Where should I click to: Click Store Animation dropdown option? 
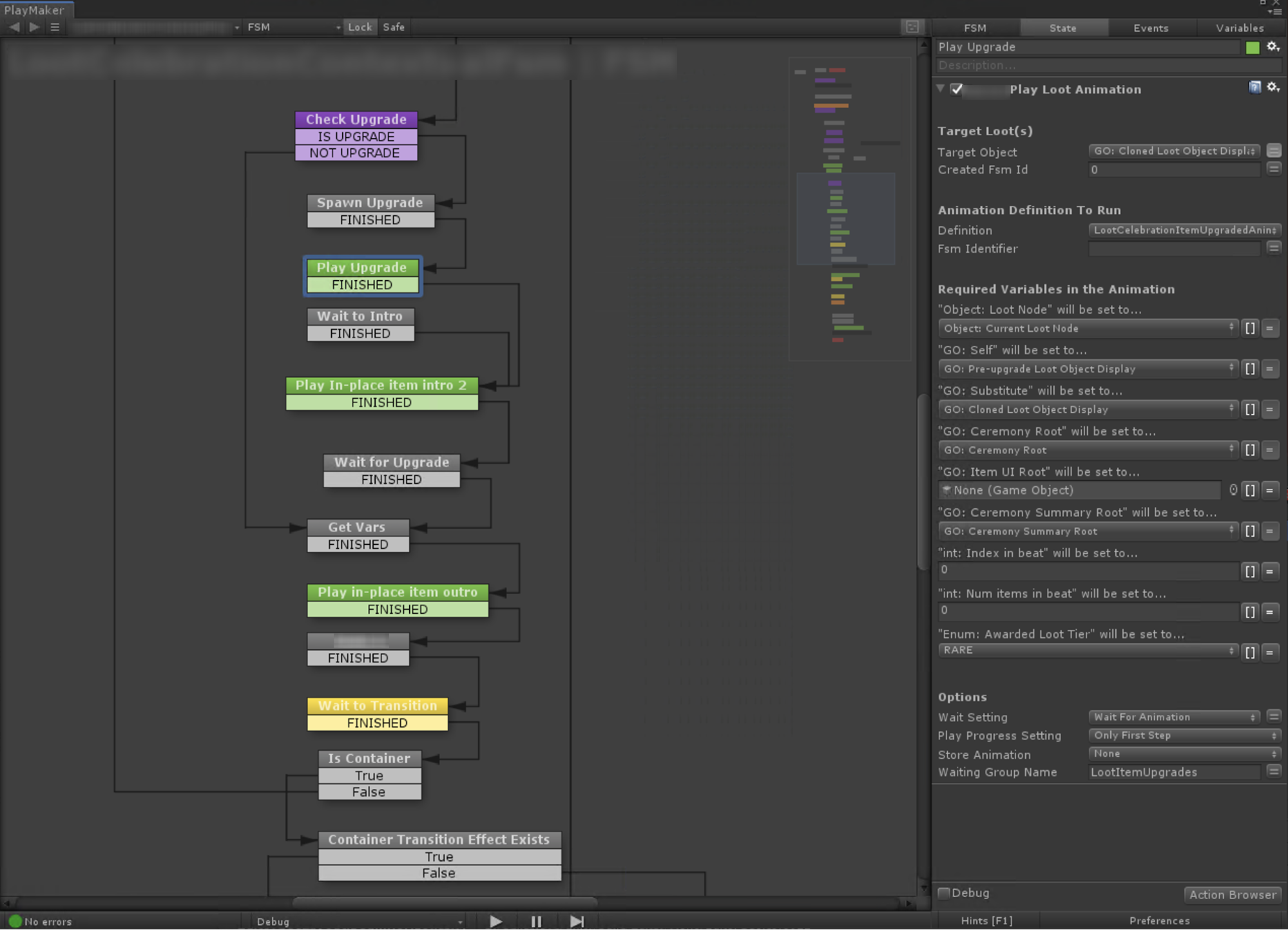1181,753
